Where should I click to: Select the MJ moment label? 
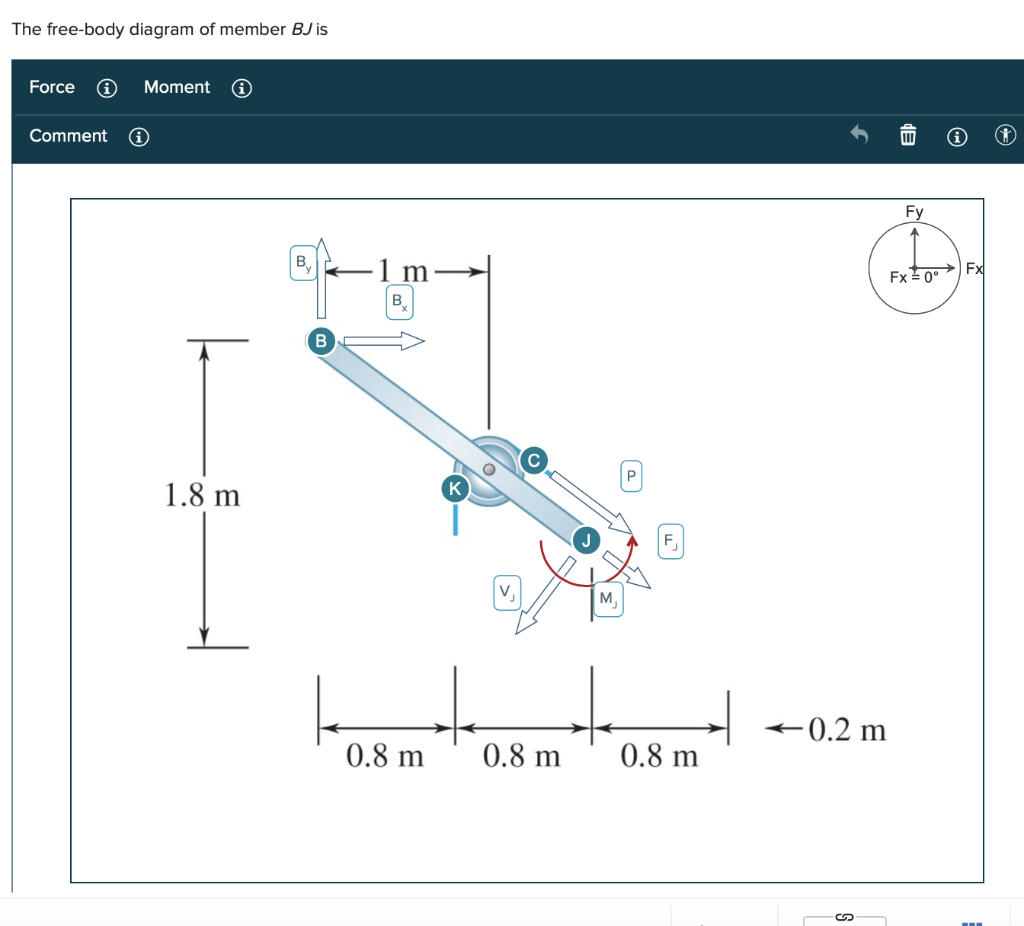[x=609, y=599]
